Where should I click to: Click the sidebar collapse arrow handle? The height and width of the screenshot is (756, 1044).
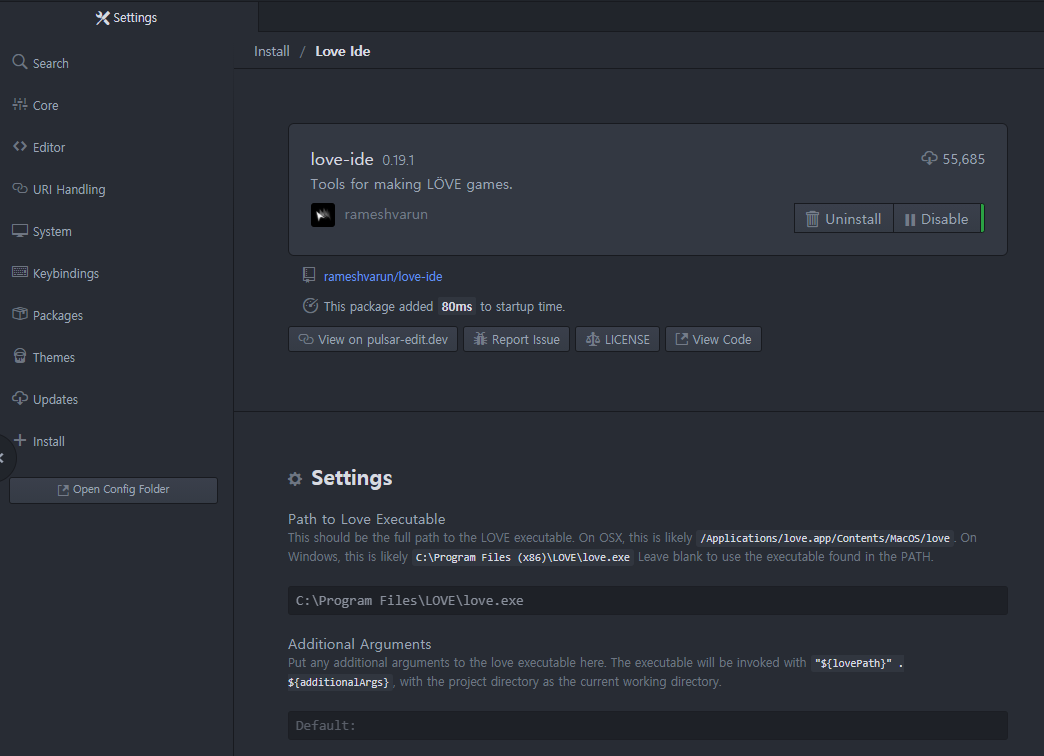click(x=4, y=458)
